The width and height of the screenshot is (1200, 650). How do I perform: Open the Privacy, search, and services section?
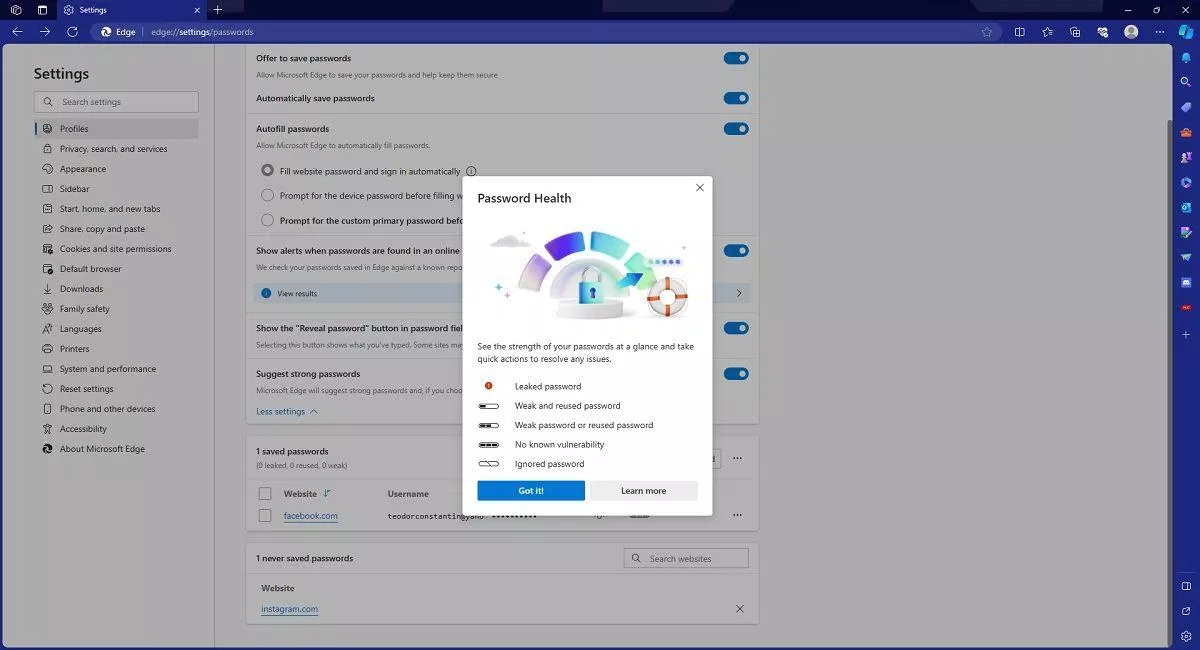[x=115, y=148]
